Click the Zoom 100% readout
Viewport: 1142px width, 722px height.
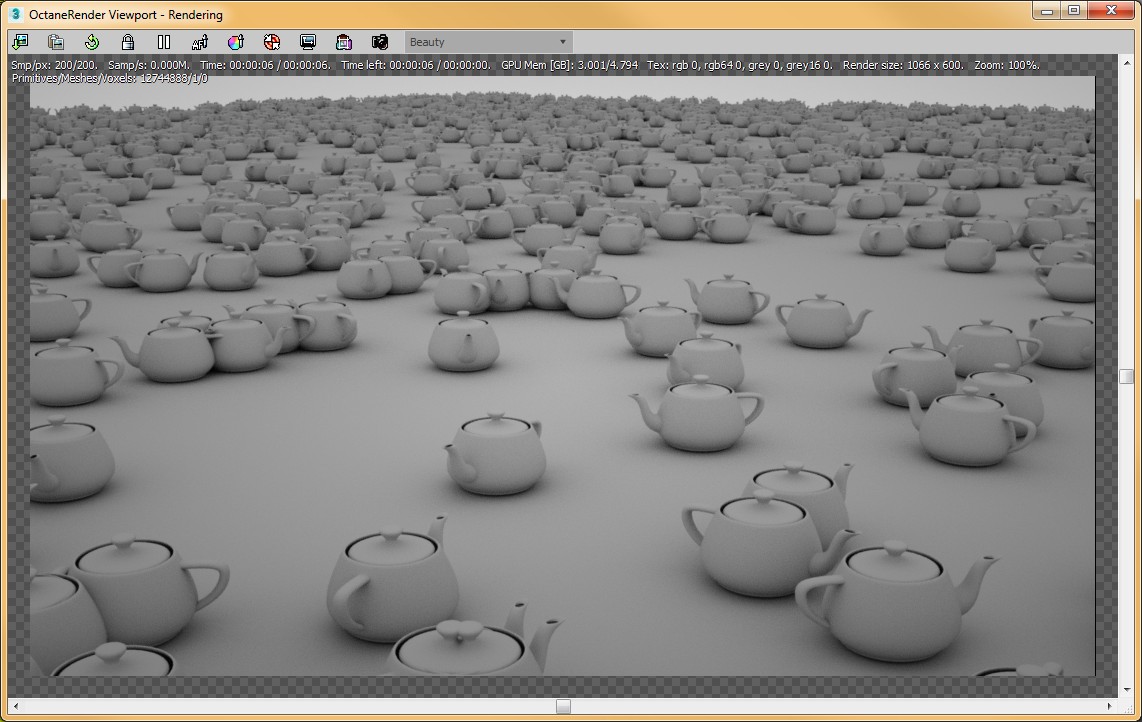point(1007,65)
